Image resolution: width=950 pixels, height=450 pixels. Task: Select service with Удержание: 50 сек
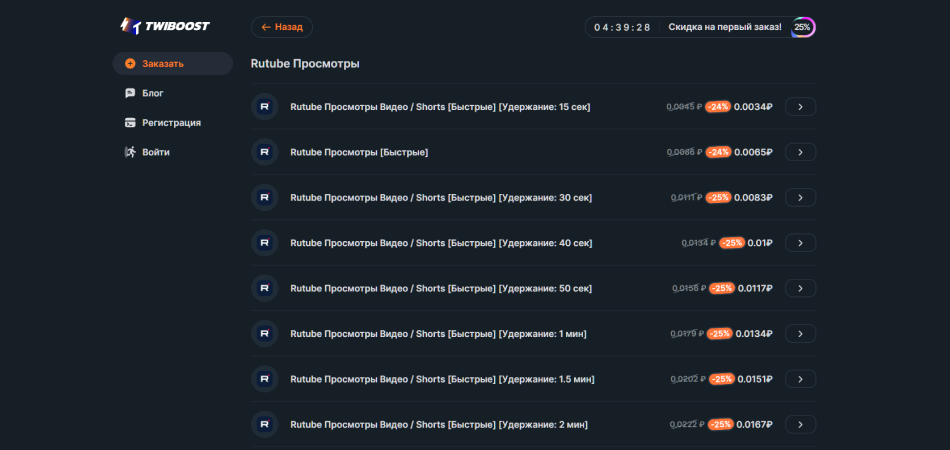[441, 288]
